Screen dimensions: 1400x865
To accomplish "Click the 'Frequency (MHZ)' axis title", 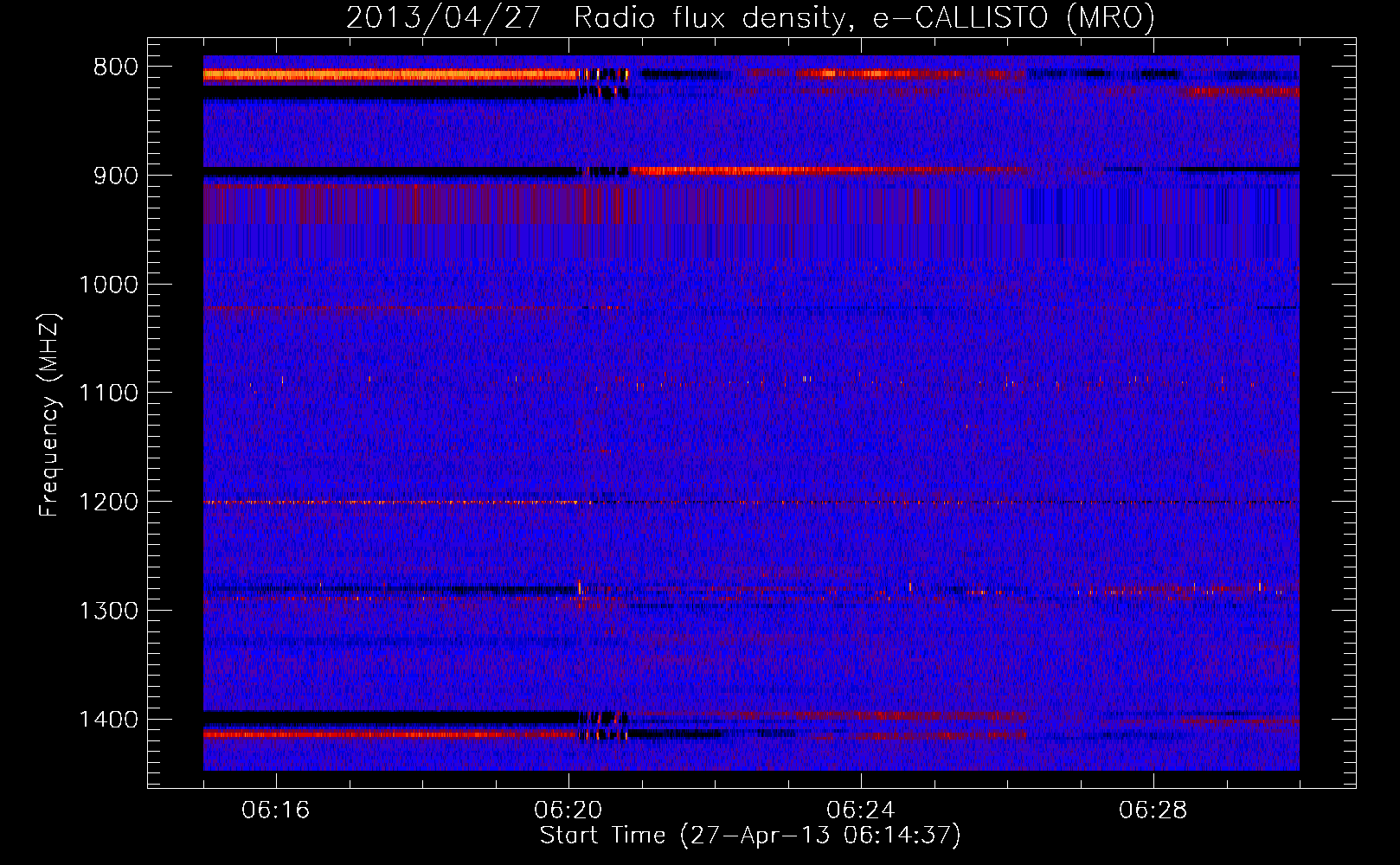I will point(50,415).
